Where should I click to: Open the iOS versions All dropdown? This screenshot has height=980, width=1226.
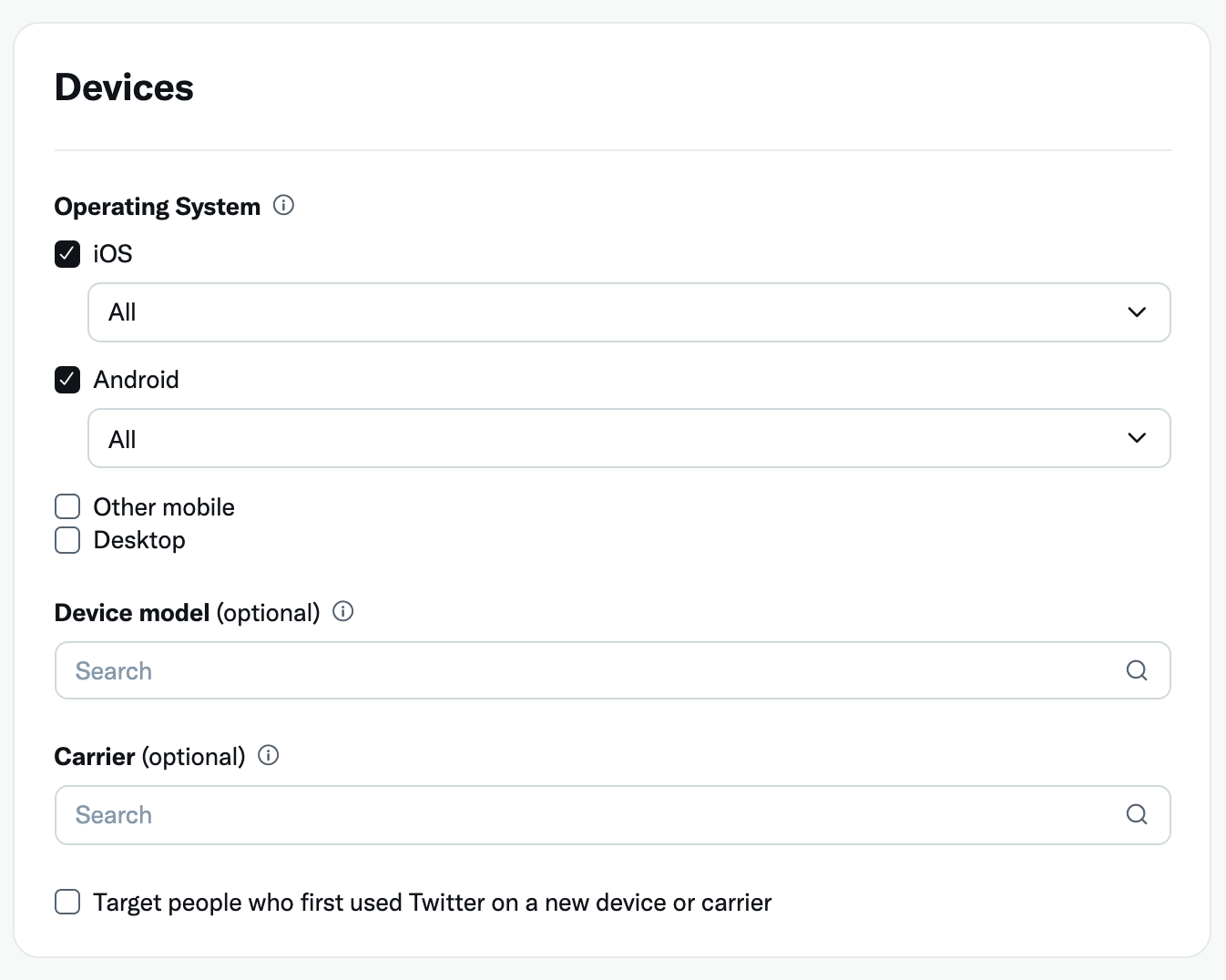click(x=628, y=312)
